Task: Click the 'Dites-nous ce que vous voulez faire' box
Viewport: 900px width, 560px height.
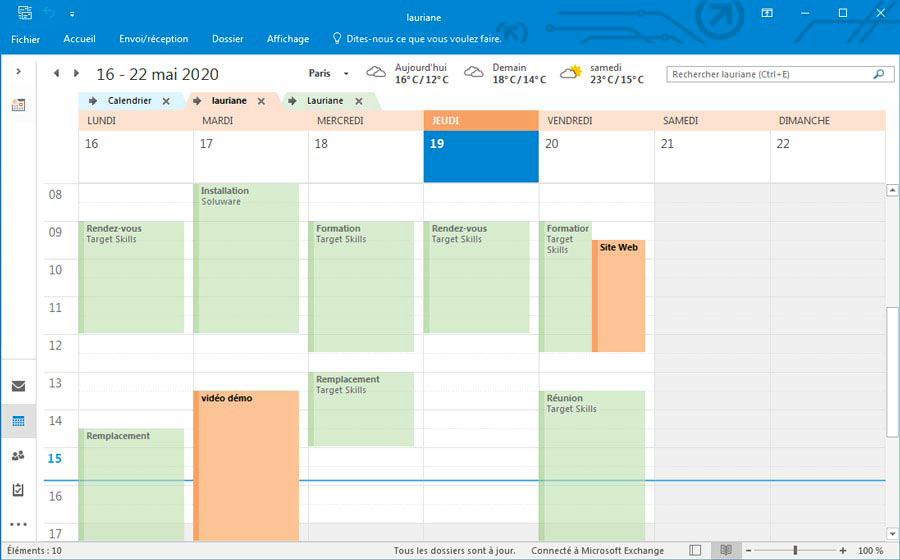Action: (417, 39)
